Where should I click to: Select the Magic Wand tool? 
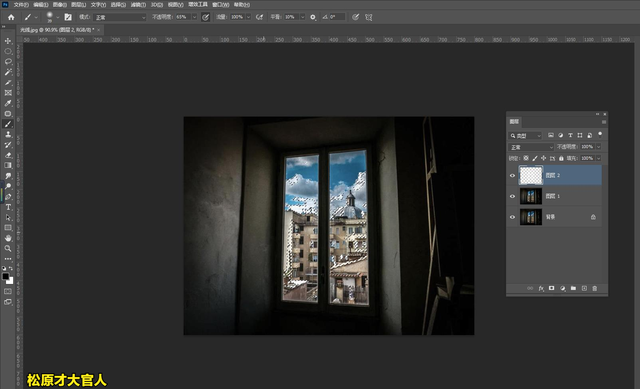[x=8, y=72]
